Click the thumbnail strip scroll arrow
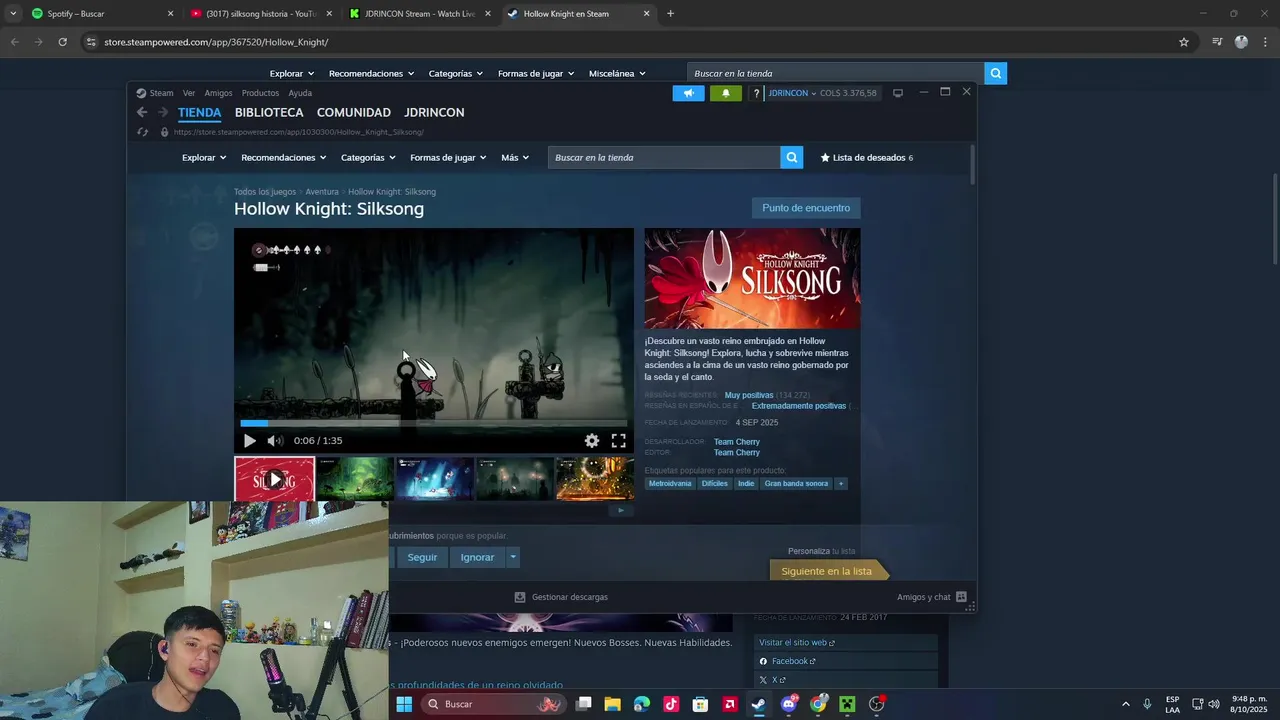The width and height of the screenshot is (1280, 720). [621, 510]
